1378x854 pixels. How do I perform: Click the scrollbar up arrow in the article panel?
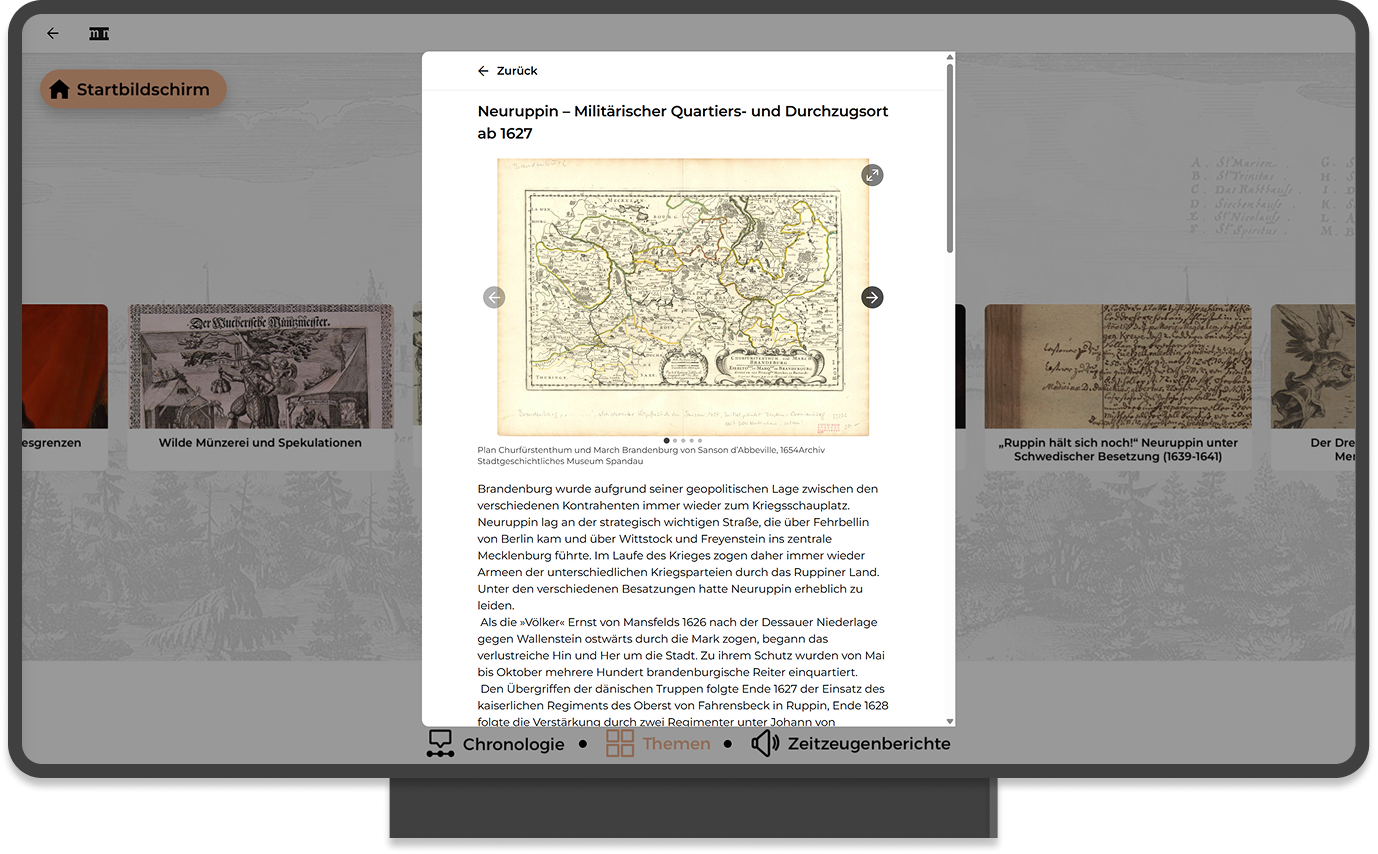[x=950, y=57]
